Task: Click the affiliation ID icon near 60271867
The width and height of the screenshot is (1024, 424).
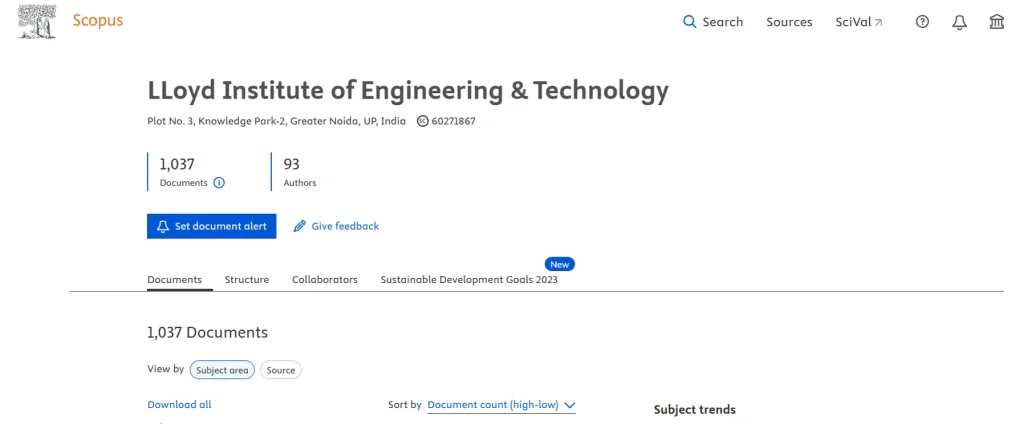Action: (422, 121)
